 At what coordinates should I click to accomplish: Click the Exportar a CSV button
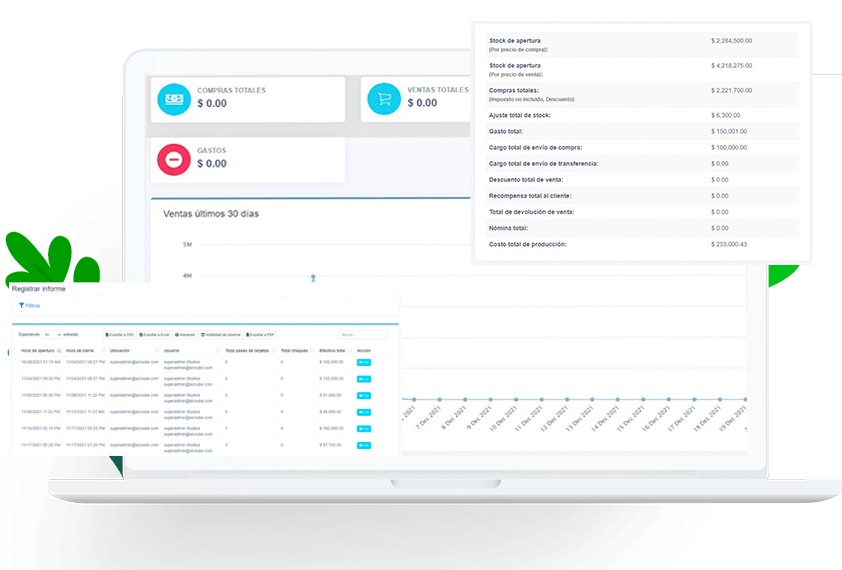[120, 334]
